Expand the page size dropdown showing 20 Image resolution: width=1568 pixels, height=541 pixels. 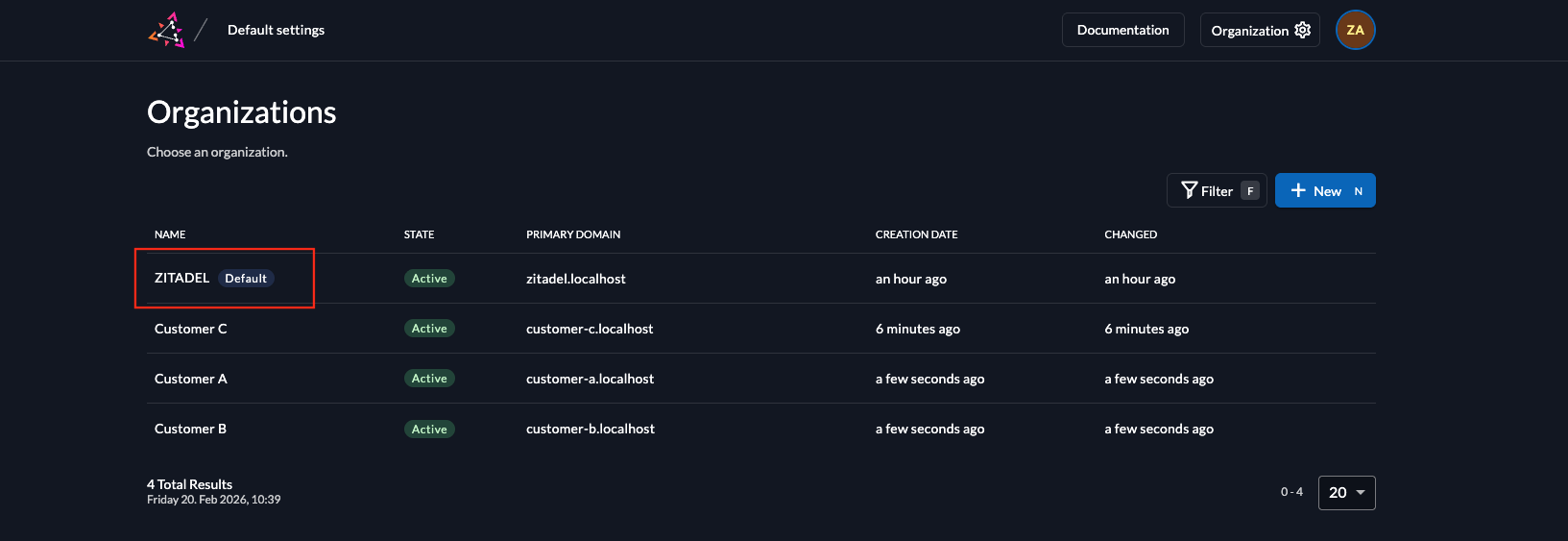click(x=1346, y=492)
